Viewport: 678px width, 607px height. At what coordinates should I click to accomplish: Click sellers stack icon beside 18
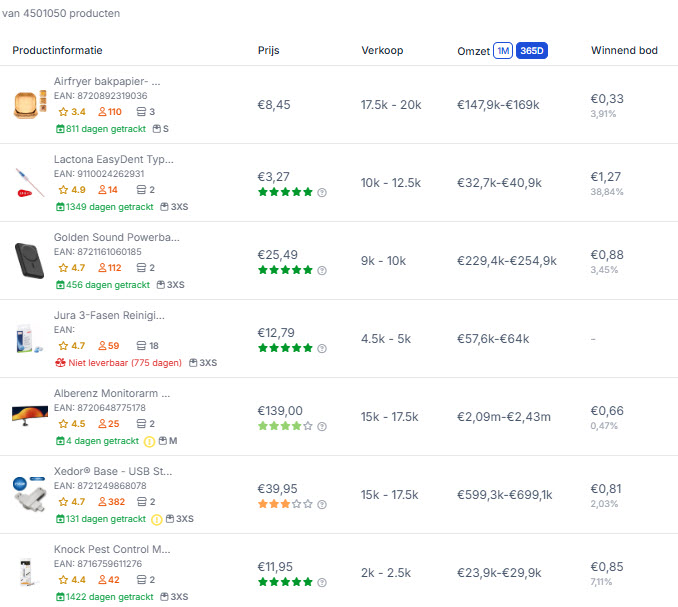141,345
